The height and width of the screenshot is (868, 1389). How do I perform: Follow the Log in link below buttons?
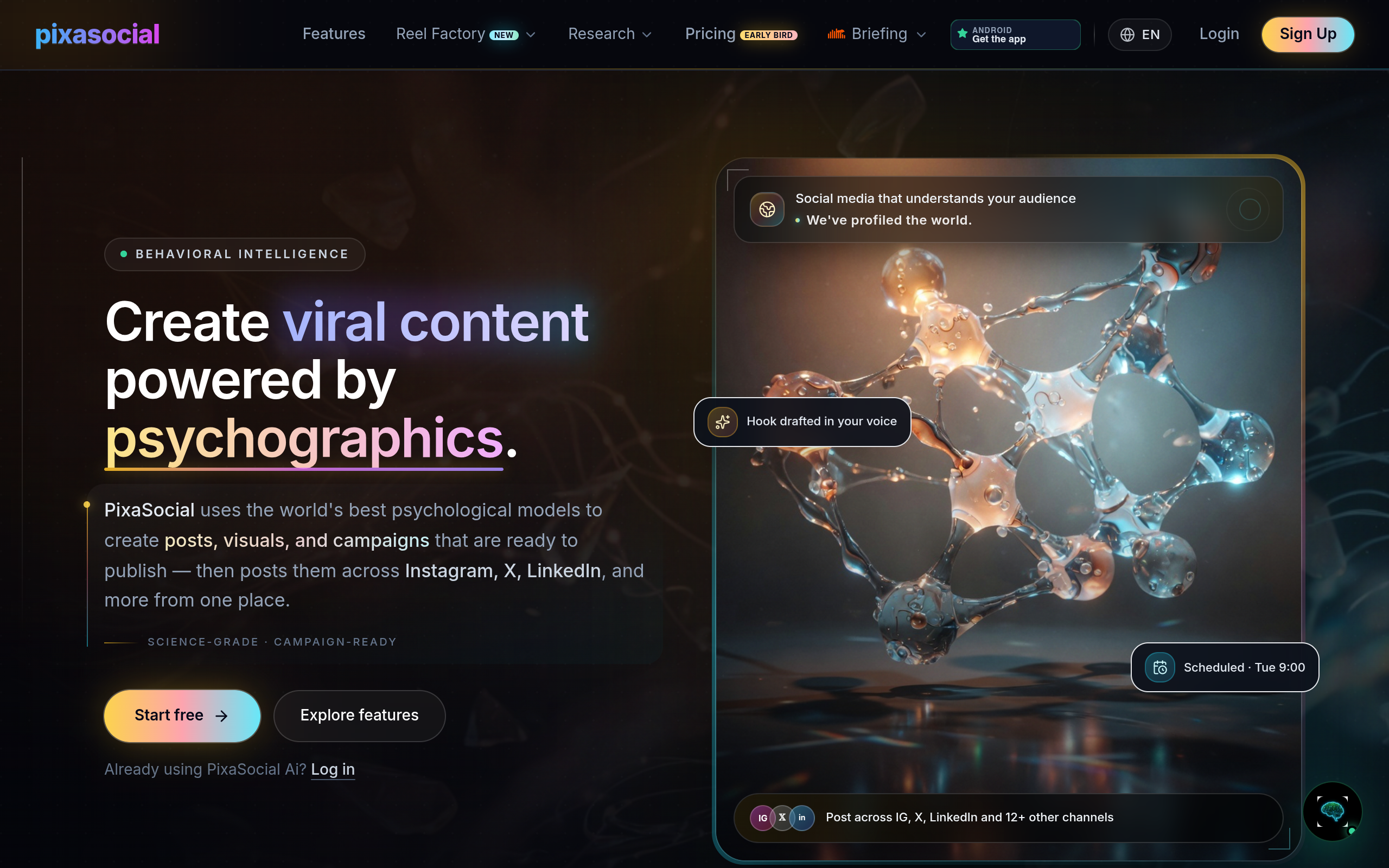333,769
